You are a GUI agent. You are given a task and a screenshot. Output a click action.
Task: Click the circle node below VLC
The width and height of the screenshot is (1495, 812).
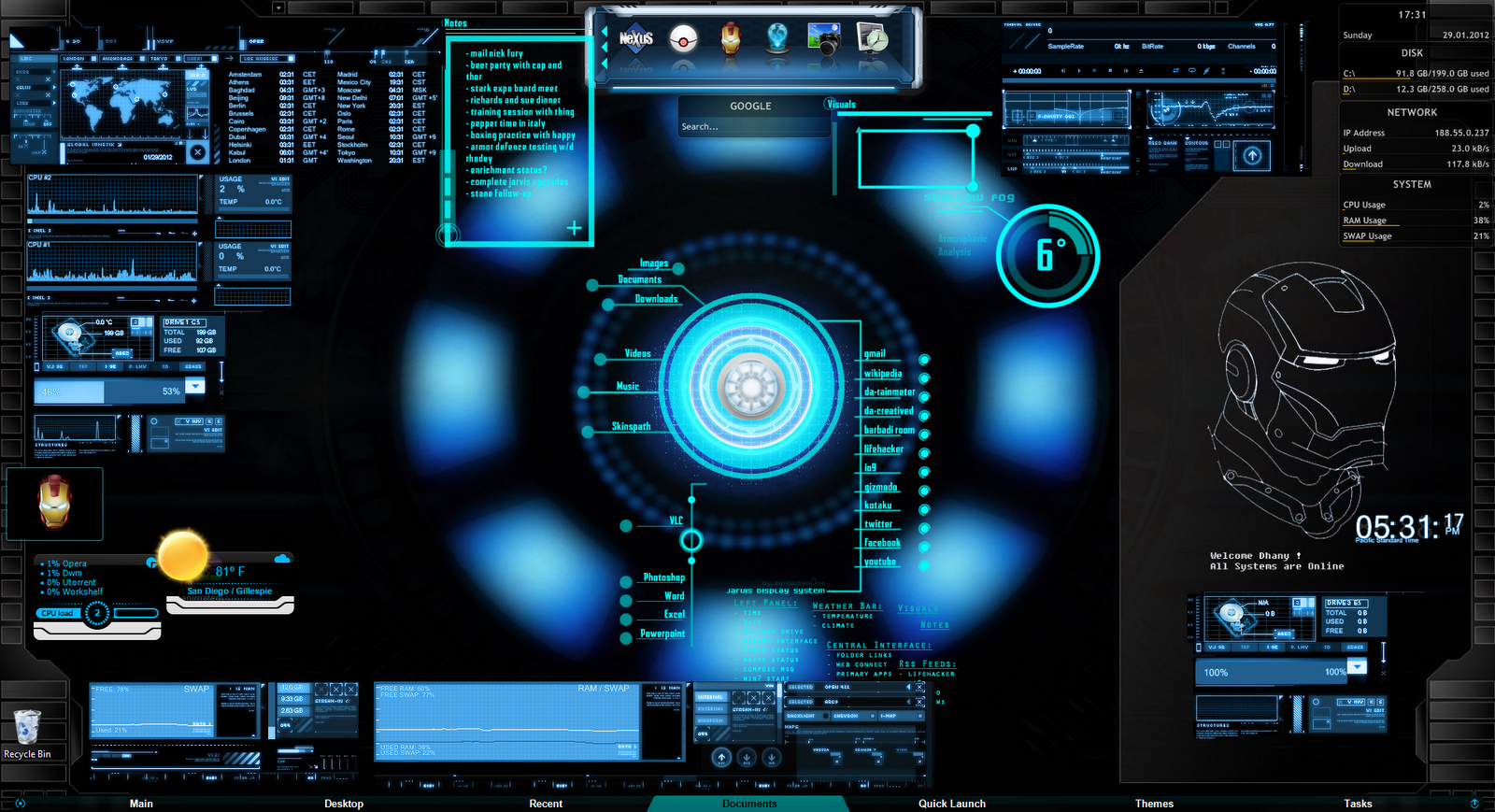point(691,540)
